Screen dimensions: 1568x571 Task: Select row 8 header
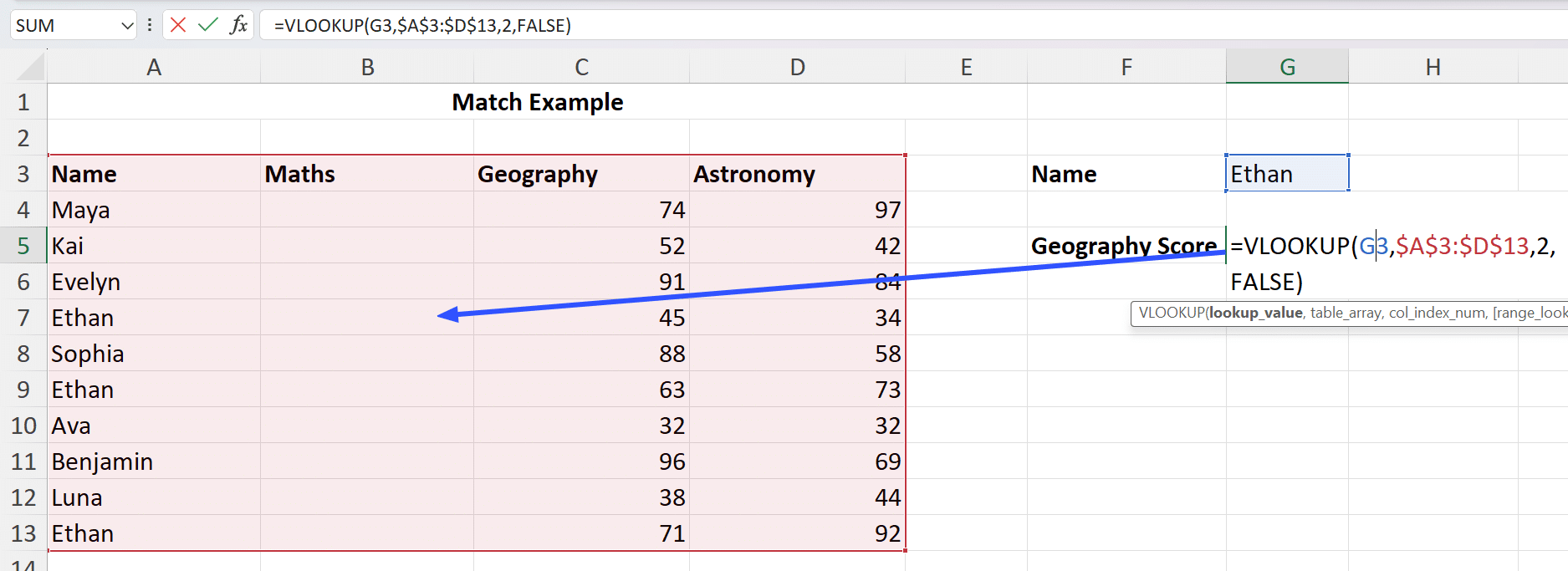[23, 354]
